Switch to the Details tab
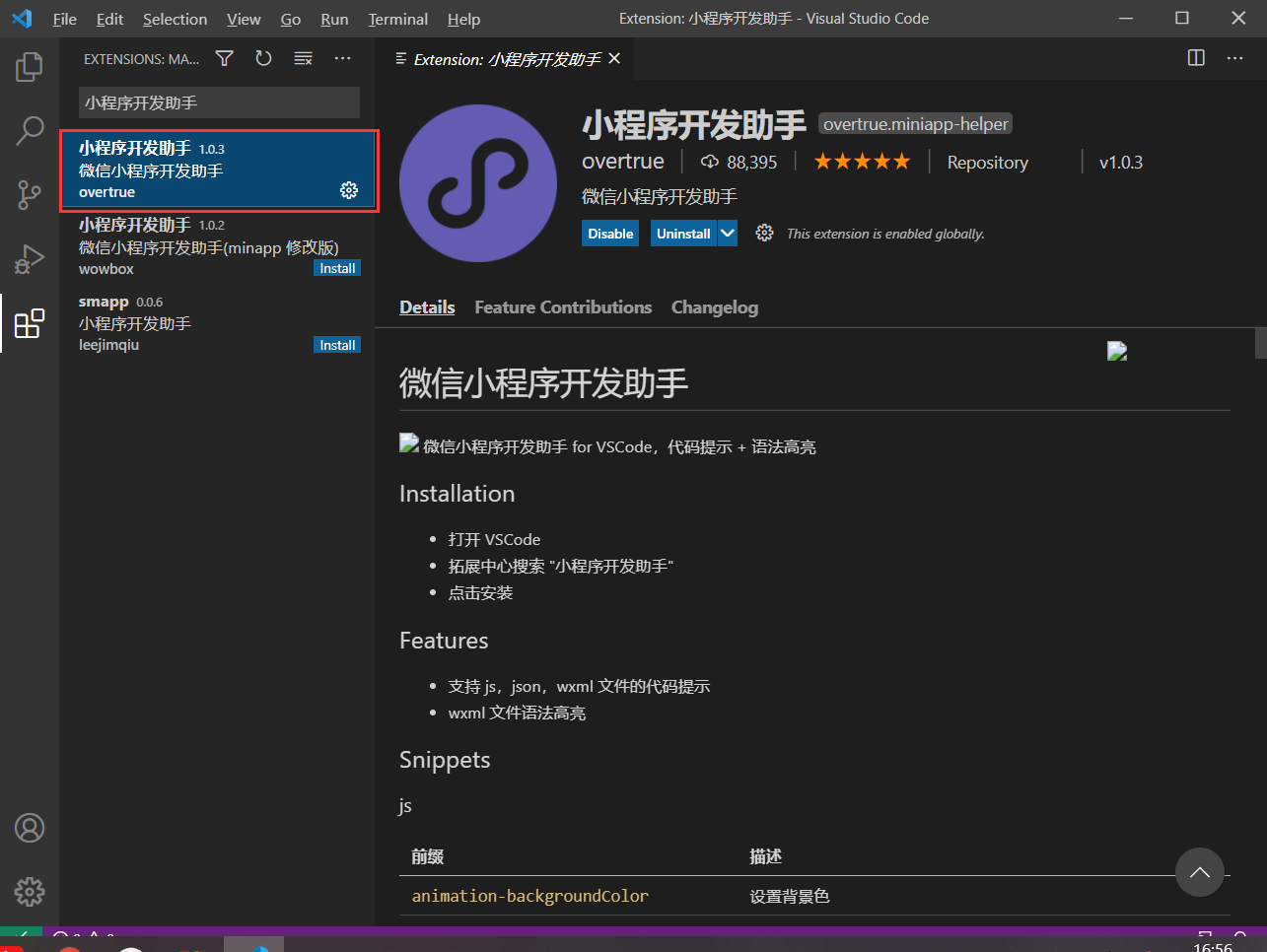 (427, 307)
